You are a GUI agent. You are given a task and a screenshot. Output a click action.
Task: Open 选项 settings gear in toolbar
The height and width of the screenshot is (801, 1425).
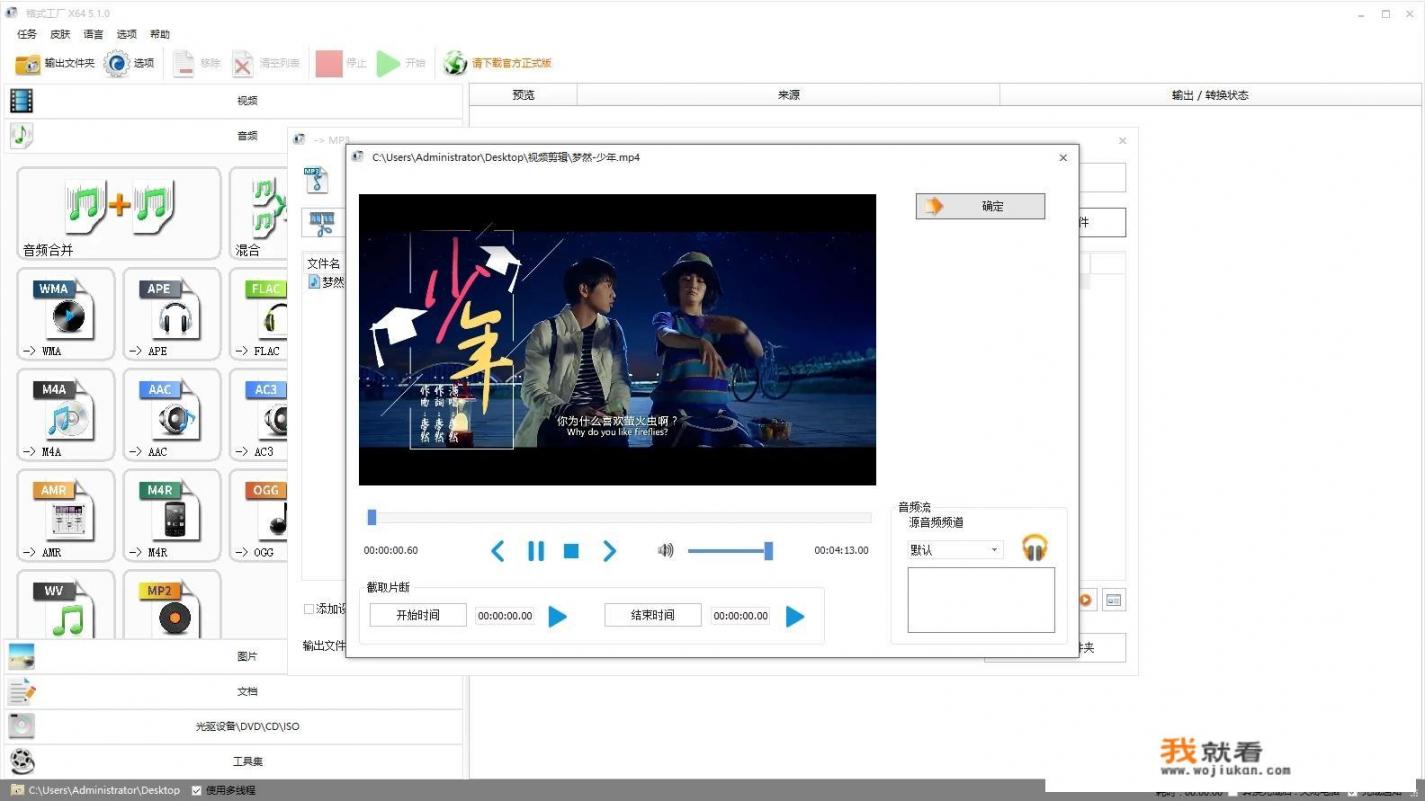(117, 64)
